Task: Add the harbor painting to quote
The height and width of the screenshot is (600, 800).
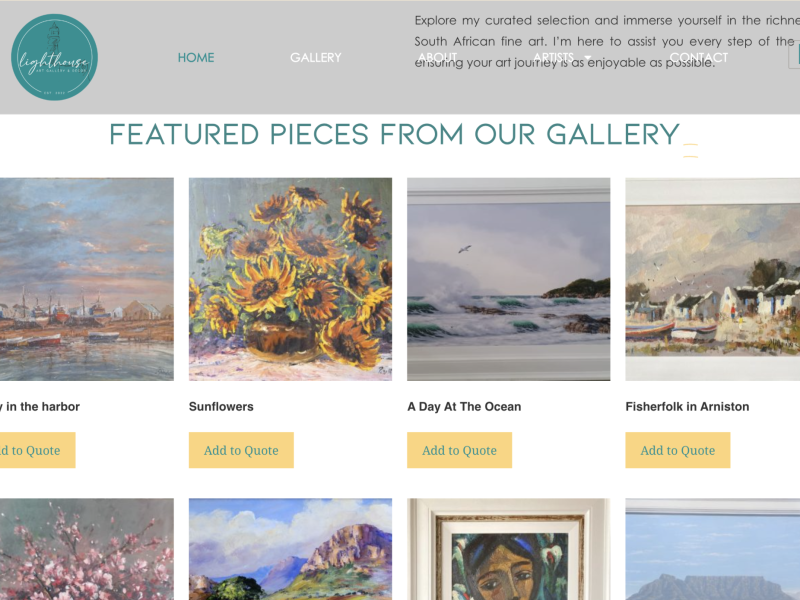Action: pyautogui.click(x=35, y=450)
